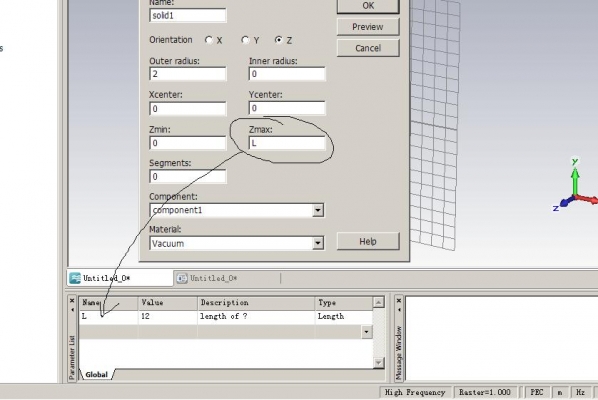Select the description cell 'length of ?'
Viewport: 598px width, 400px height.
pos(256,316)
